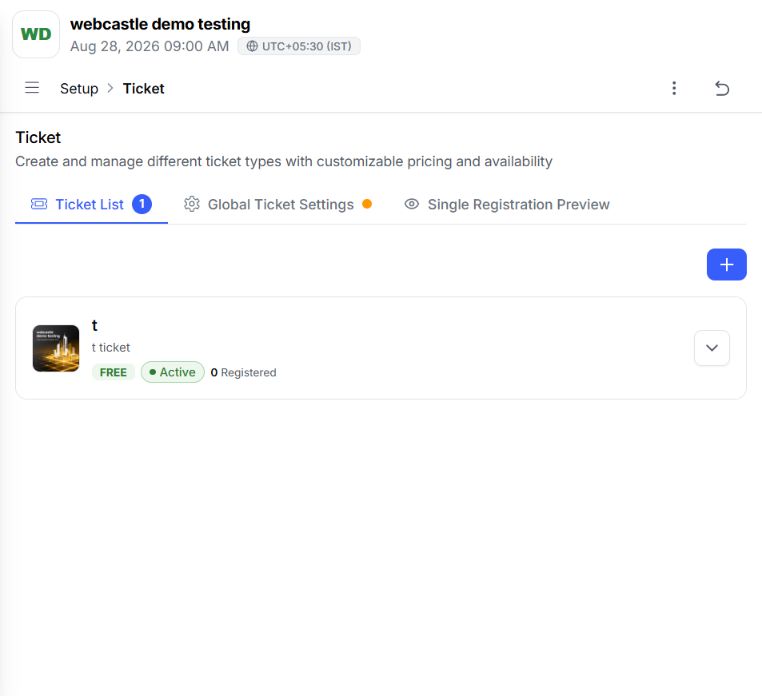Go to Setup breadcrumb
The height and width of the screenshot is (696, 762).
click(x=79, y=88)
